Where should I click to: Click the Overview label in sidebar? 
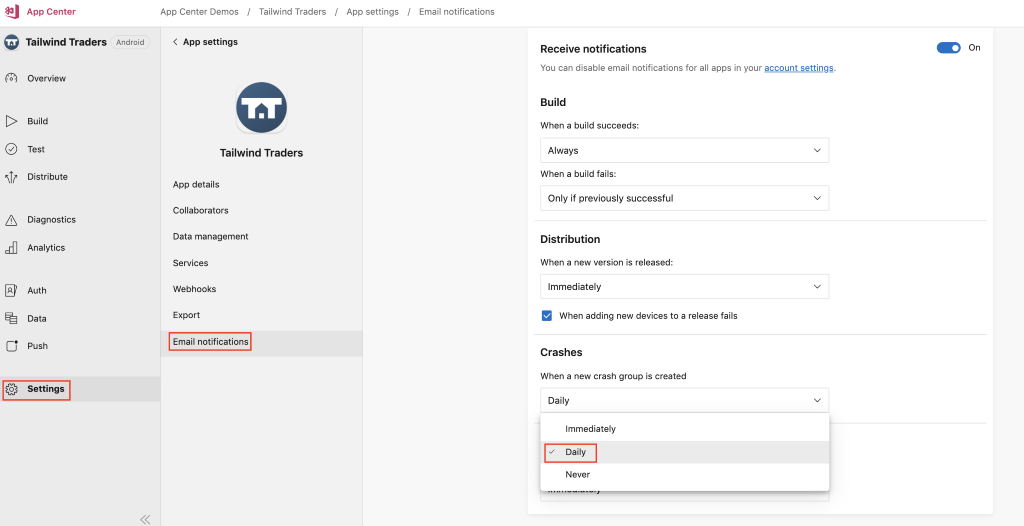[x=46, y=78]
